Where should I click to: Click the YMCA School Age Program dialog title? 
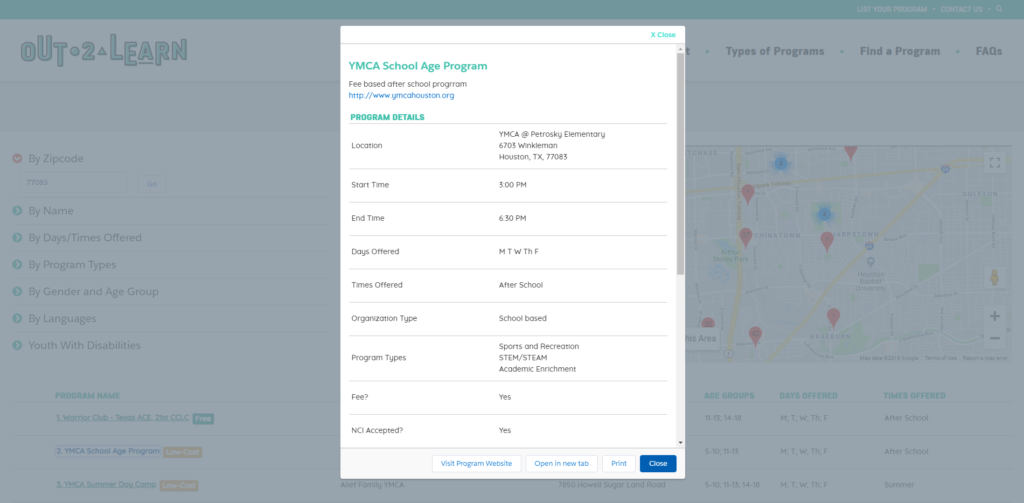(418, 66)
